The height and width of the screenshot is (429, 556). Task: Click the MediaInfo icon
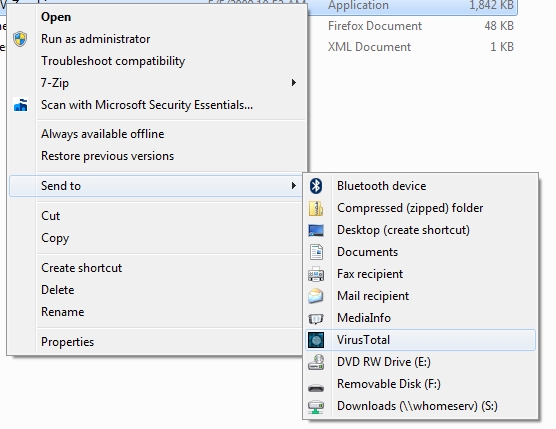point(316,318)
